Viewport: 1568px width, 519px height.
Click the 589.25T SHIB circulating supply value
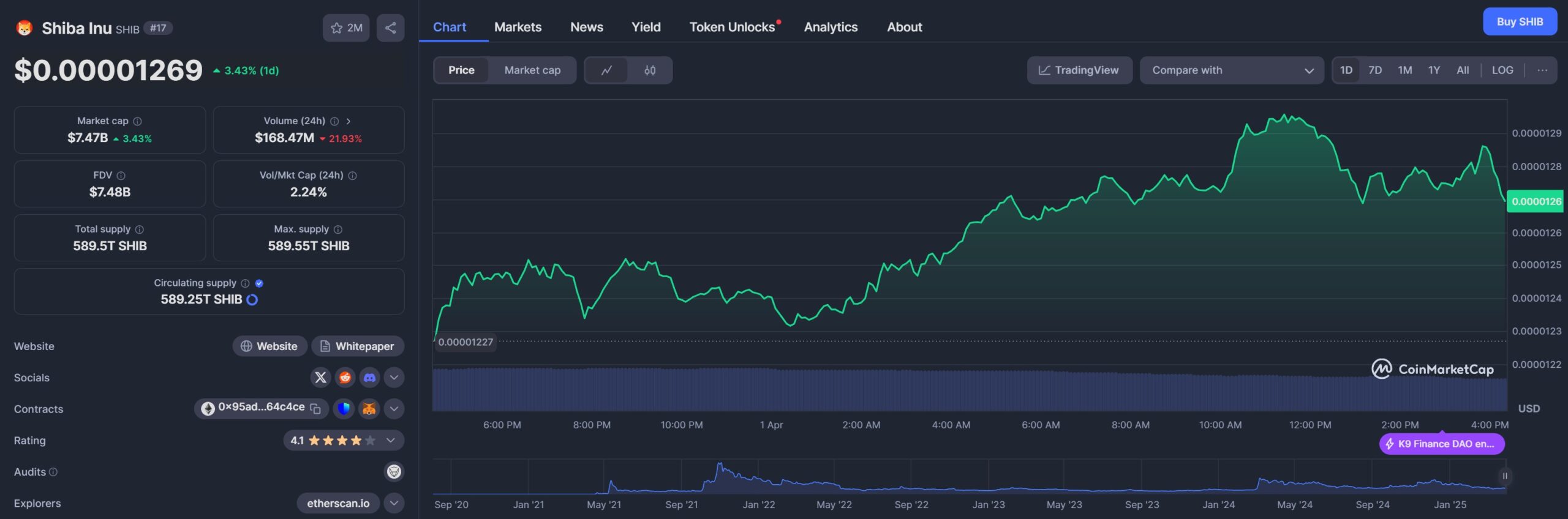(202, 300)
